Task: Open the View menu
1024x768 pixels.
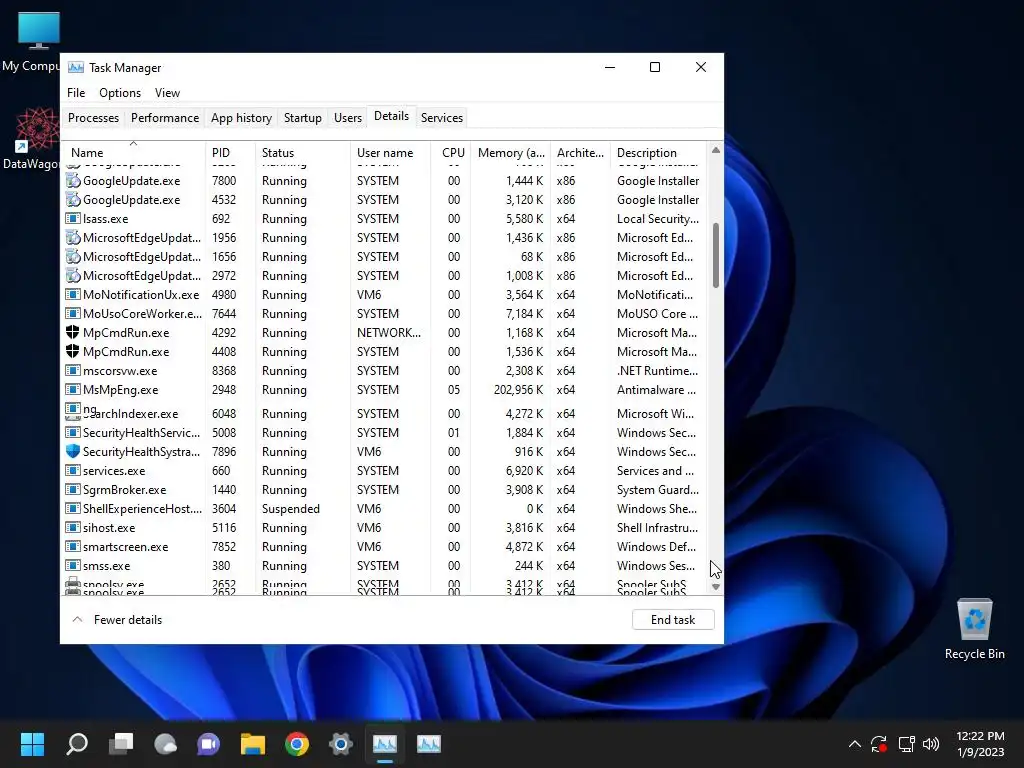Action: click(167, 93)
